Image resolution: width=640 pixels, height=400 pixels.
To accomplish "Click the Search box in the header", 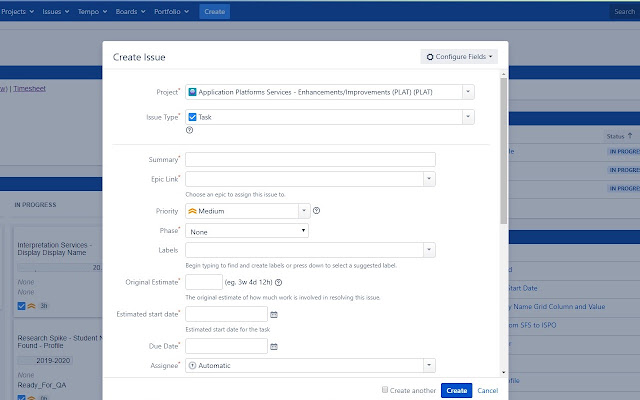I will [624, 11].
